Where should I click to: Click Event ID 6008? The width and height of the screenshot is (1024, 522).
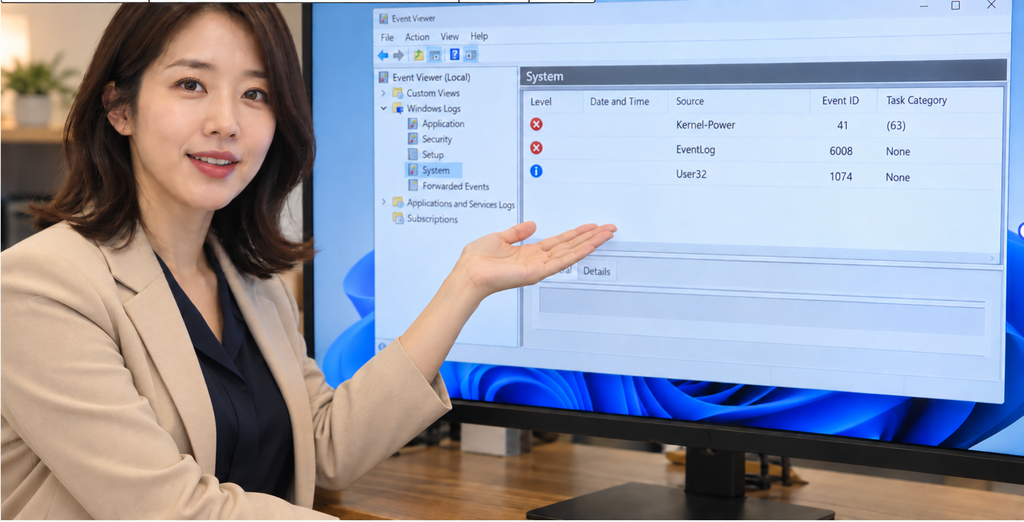[x=841, y=151]
